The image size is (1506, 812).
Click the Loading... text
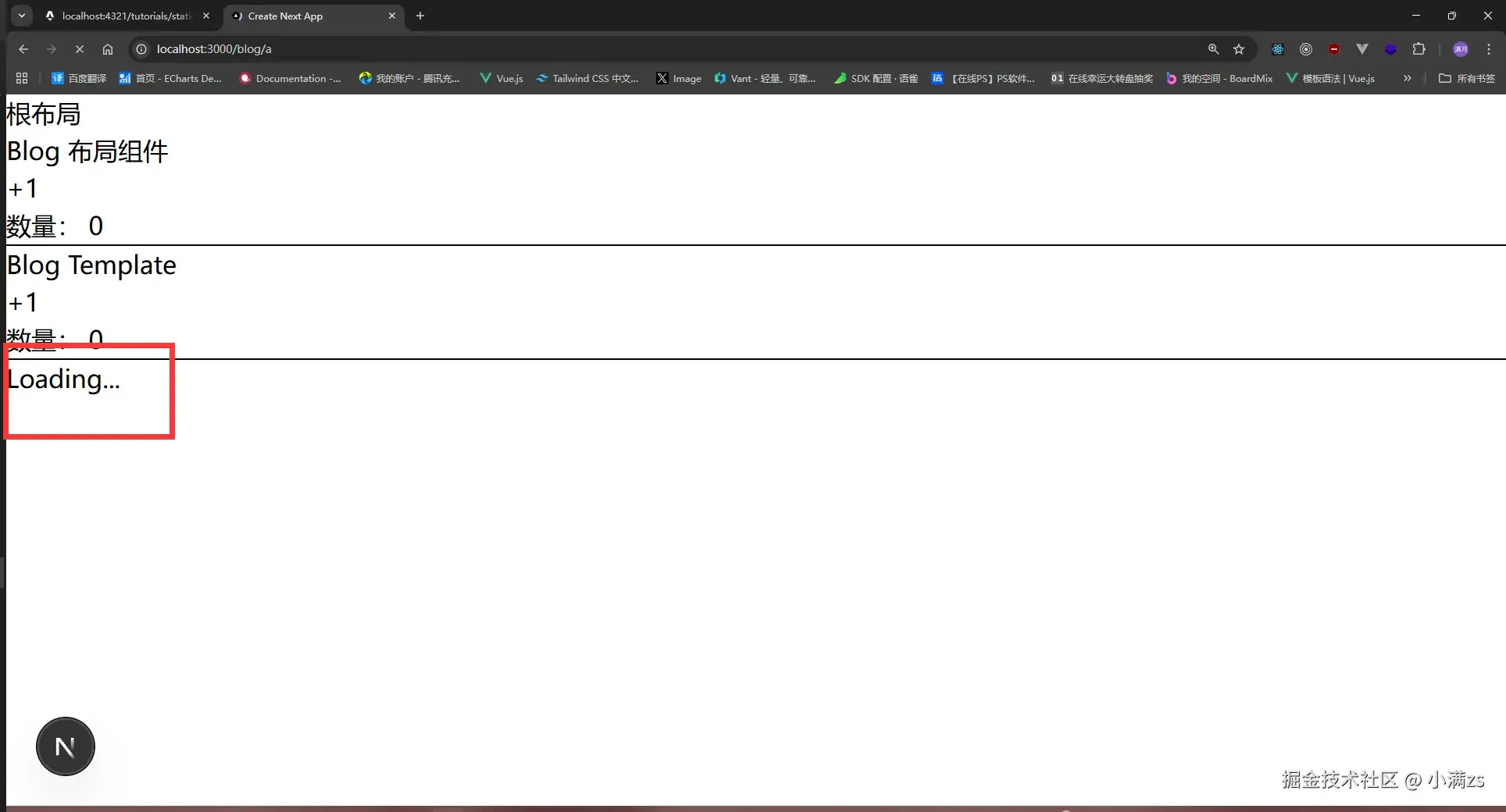point(63,379)
